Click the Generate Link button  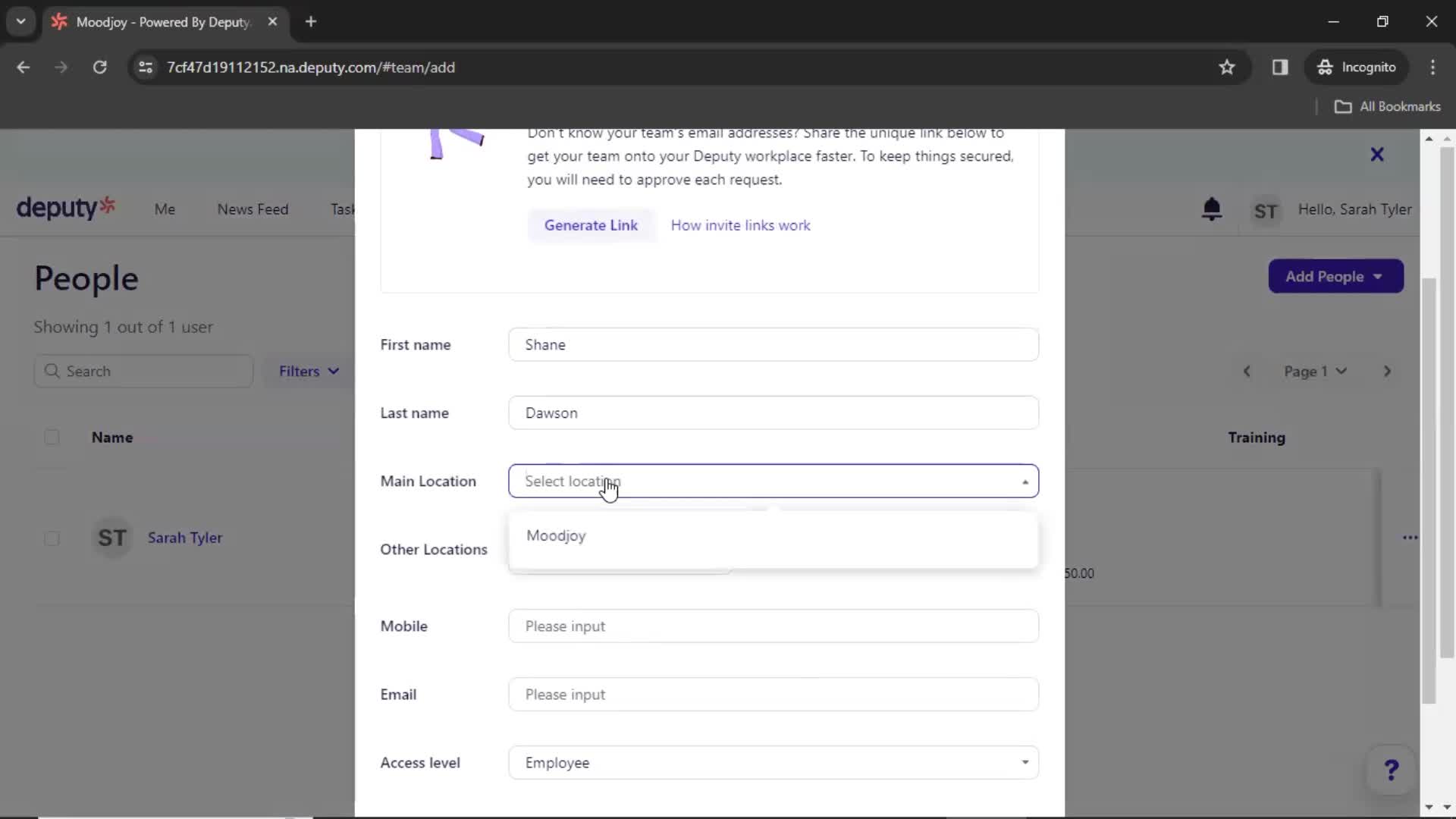(591, 225)
